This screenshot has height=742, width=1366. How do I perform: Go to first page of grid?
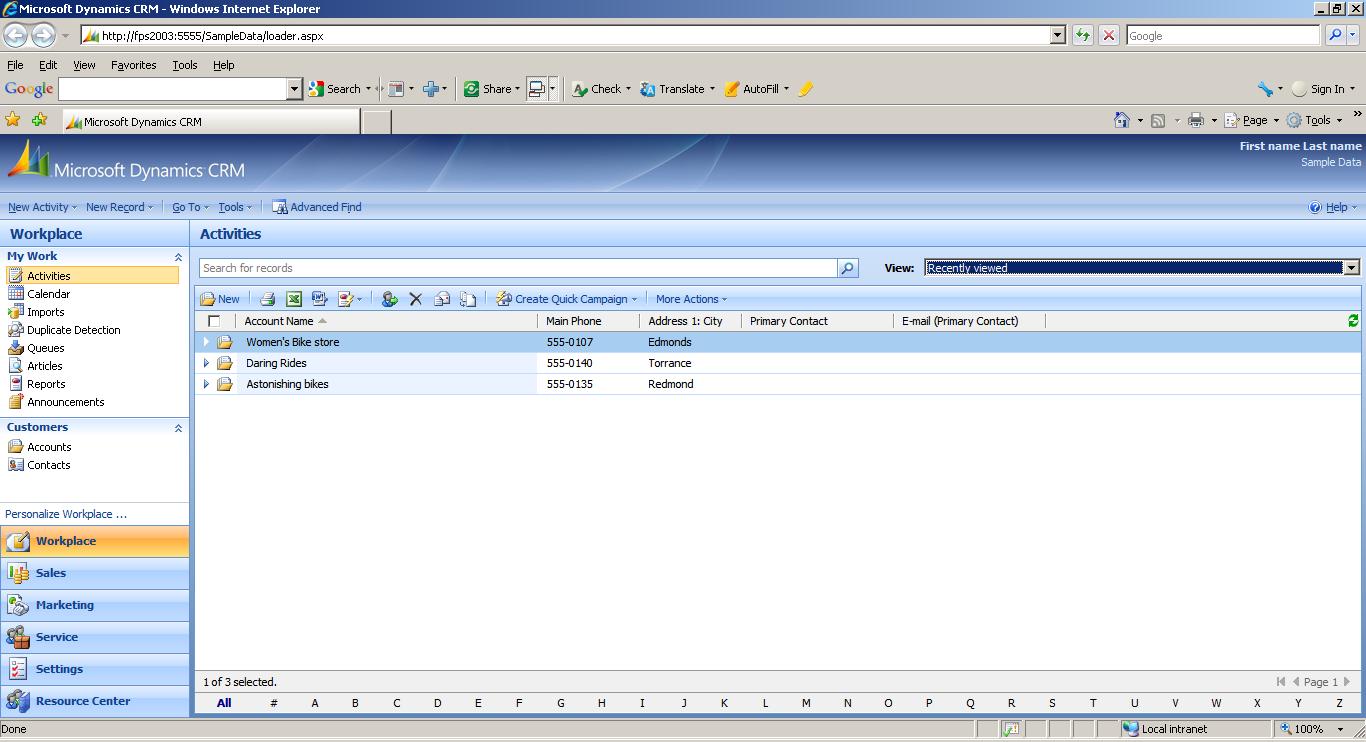1281,682
